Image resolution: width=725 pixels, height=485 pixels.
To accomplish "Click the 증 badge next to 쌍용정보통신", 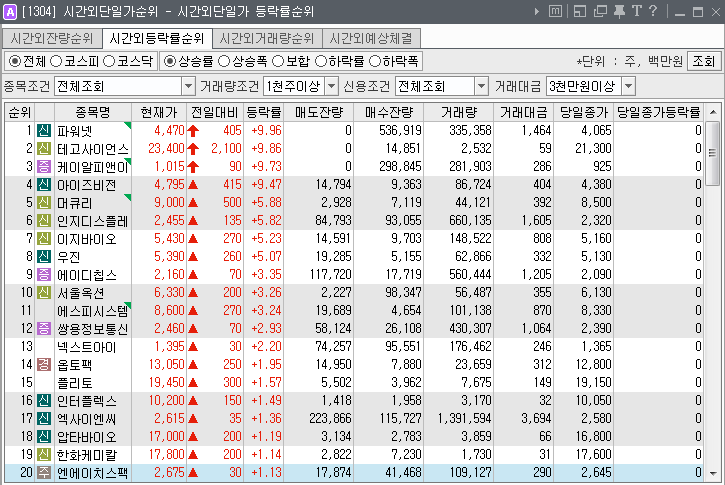I will (x=44, y=329).
